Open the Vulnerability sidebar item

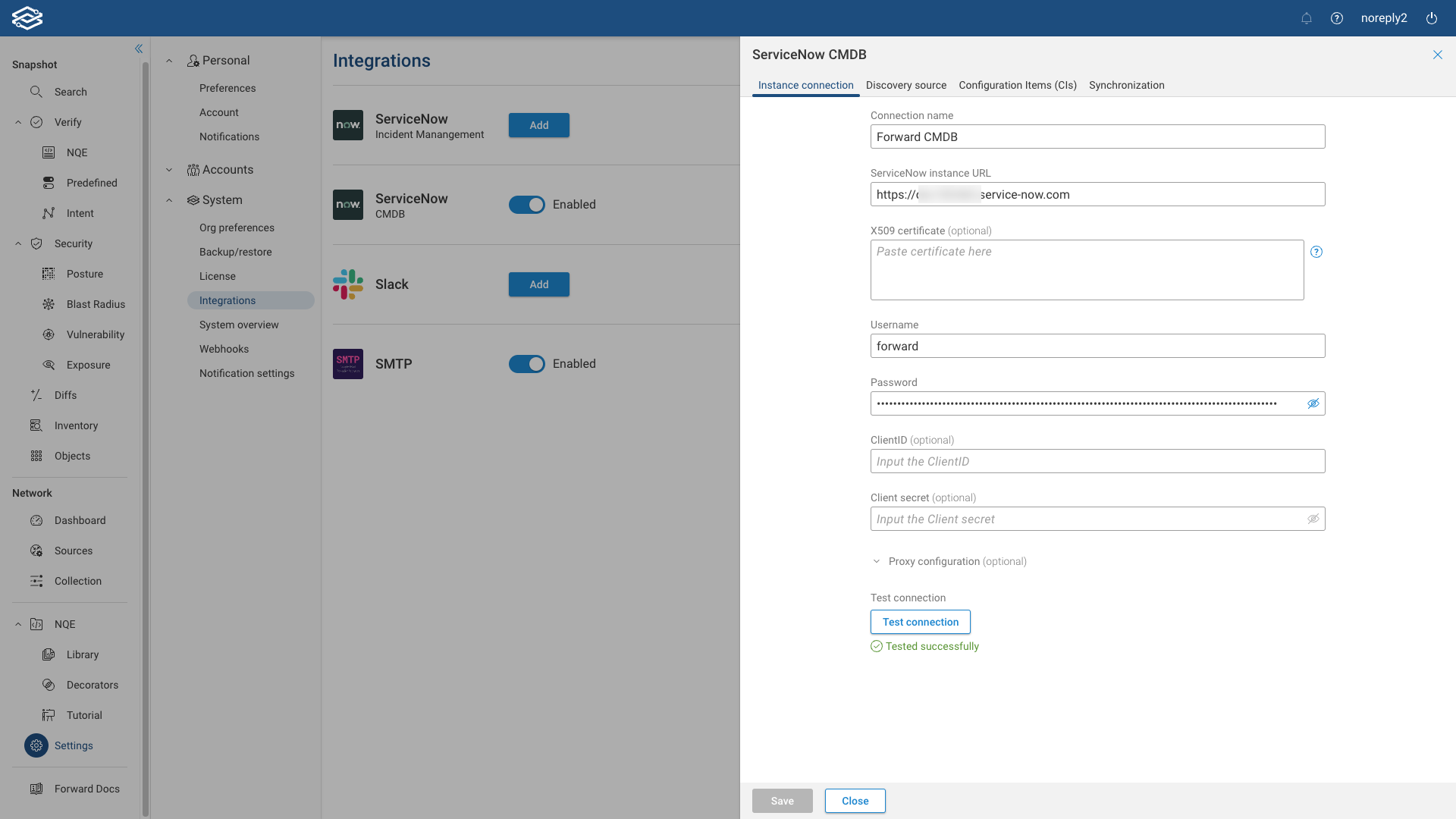pyautogui.click(x=95, y=334)
